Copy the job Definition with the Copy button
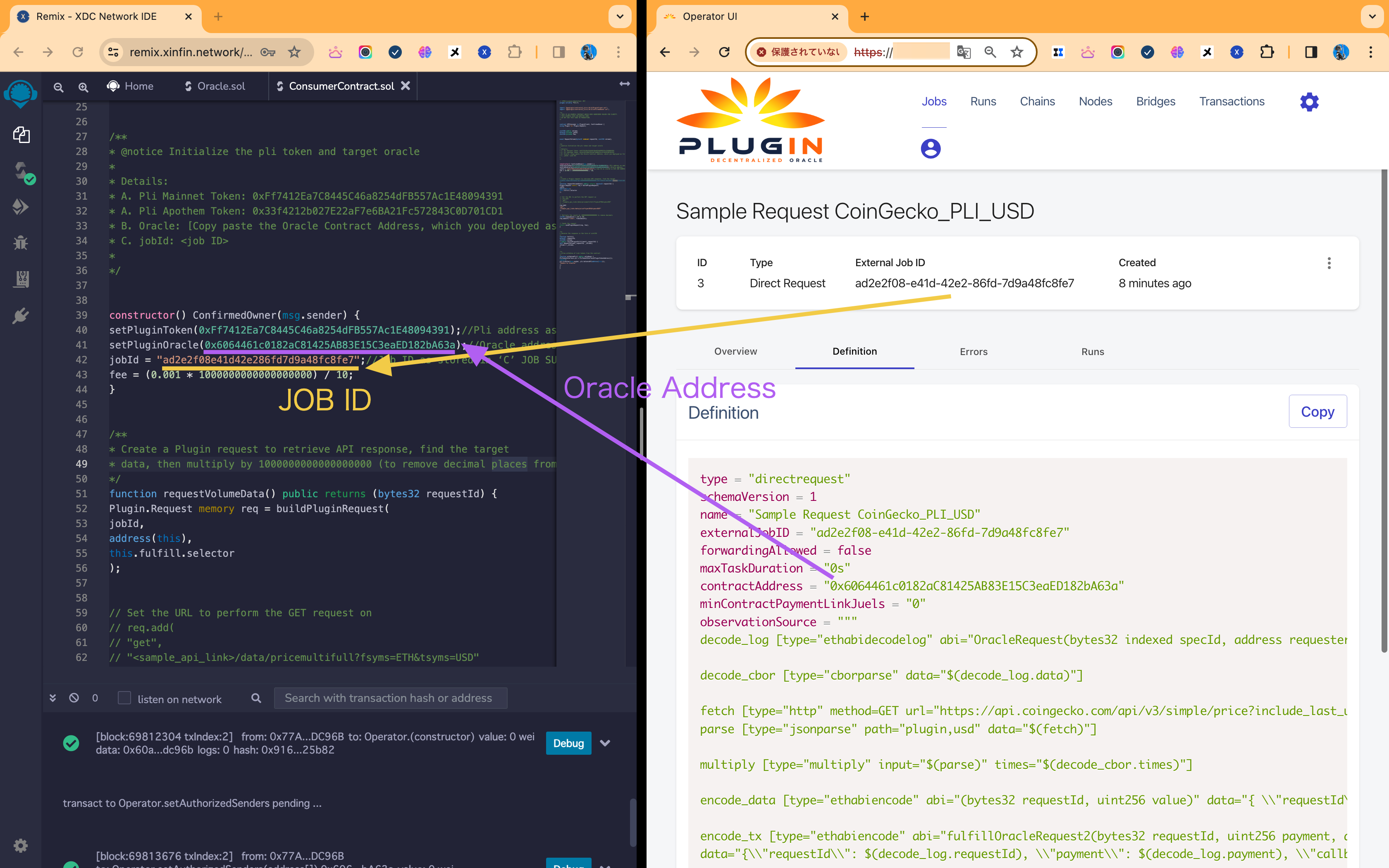 pos(1318,411)
